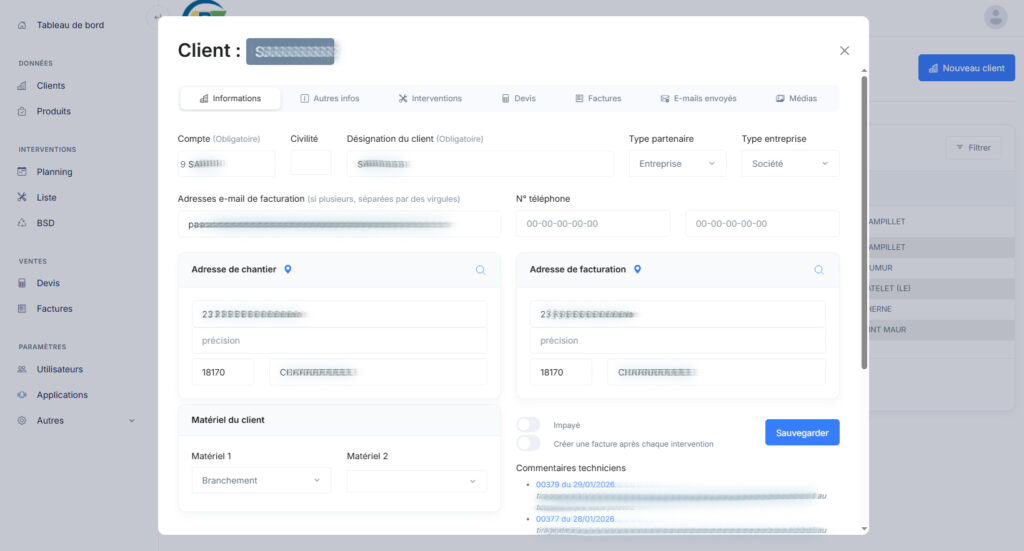Toggle the Impayé switch
This screenshot has height=551, width=1024.
[528, 425]
